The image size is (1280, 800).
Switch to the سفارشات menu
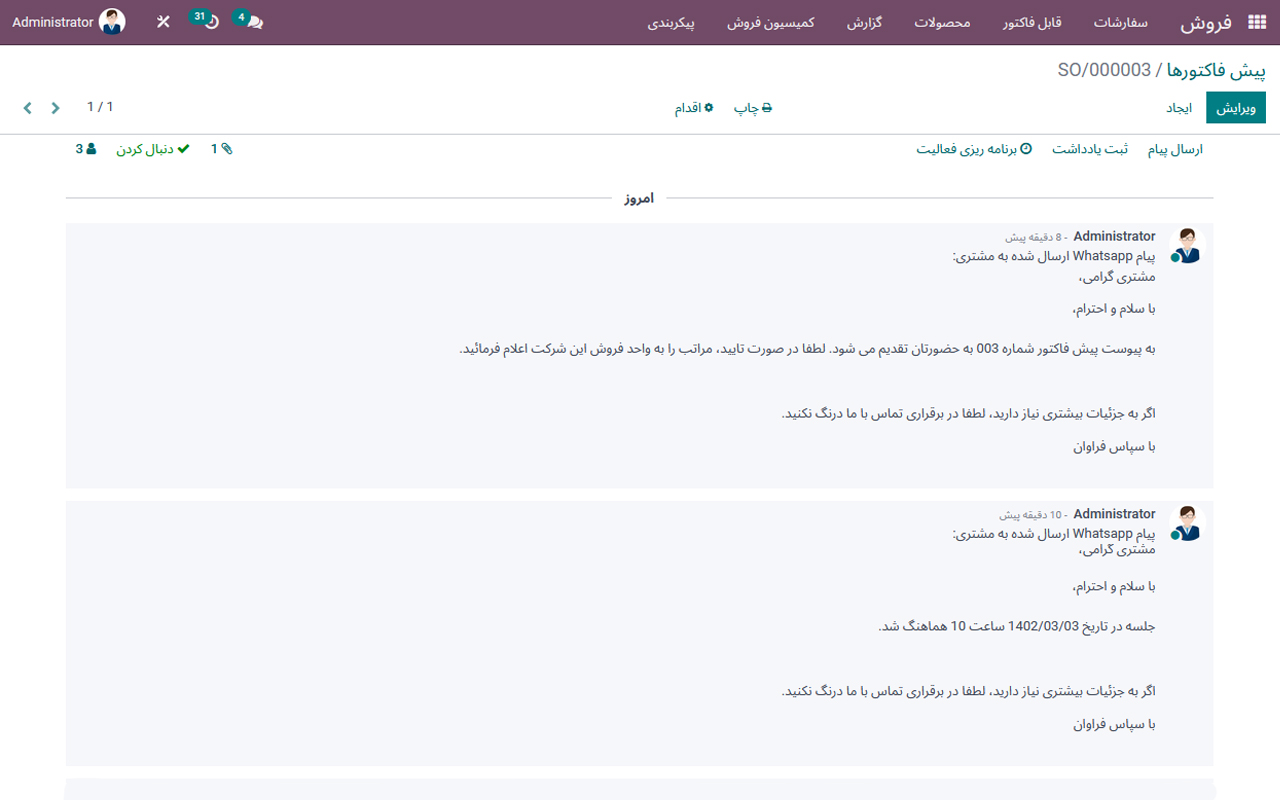(1121, 22)
